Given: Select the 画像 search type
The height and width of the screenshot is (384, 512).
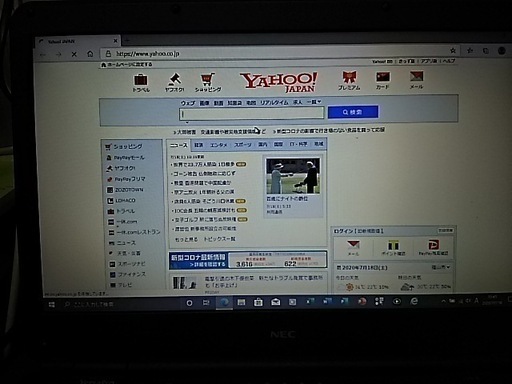Looking at the screenshot, I should point(204,103).
